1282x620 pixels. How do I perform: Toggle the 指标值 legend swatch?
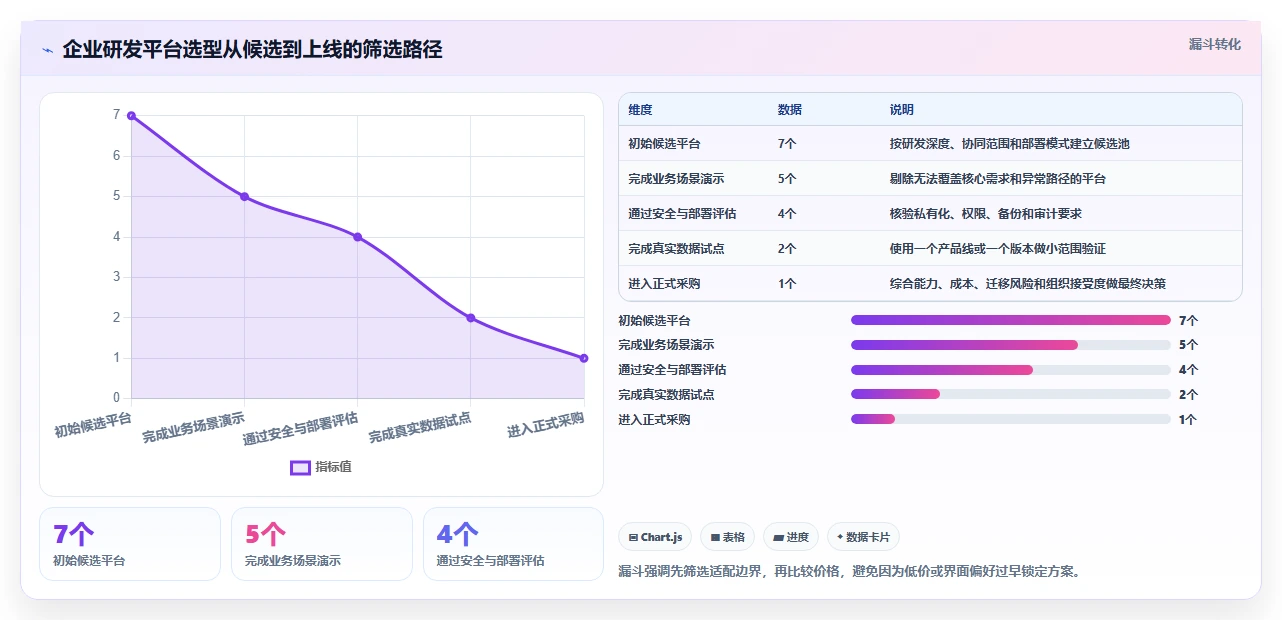pos(300,467)
